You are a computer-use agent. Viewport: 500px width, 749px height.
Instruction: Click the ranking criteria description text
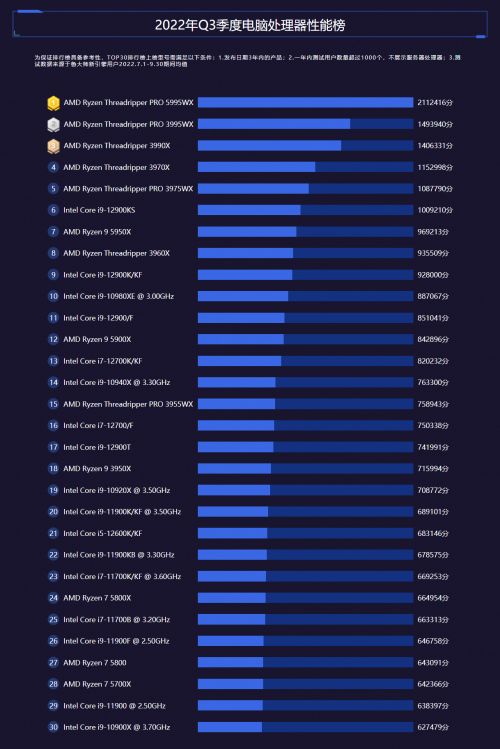point(247,61)
